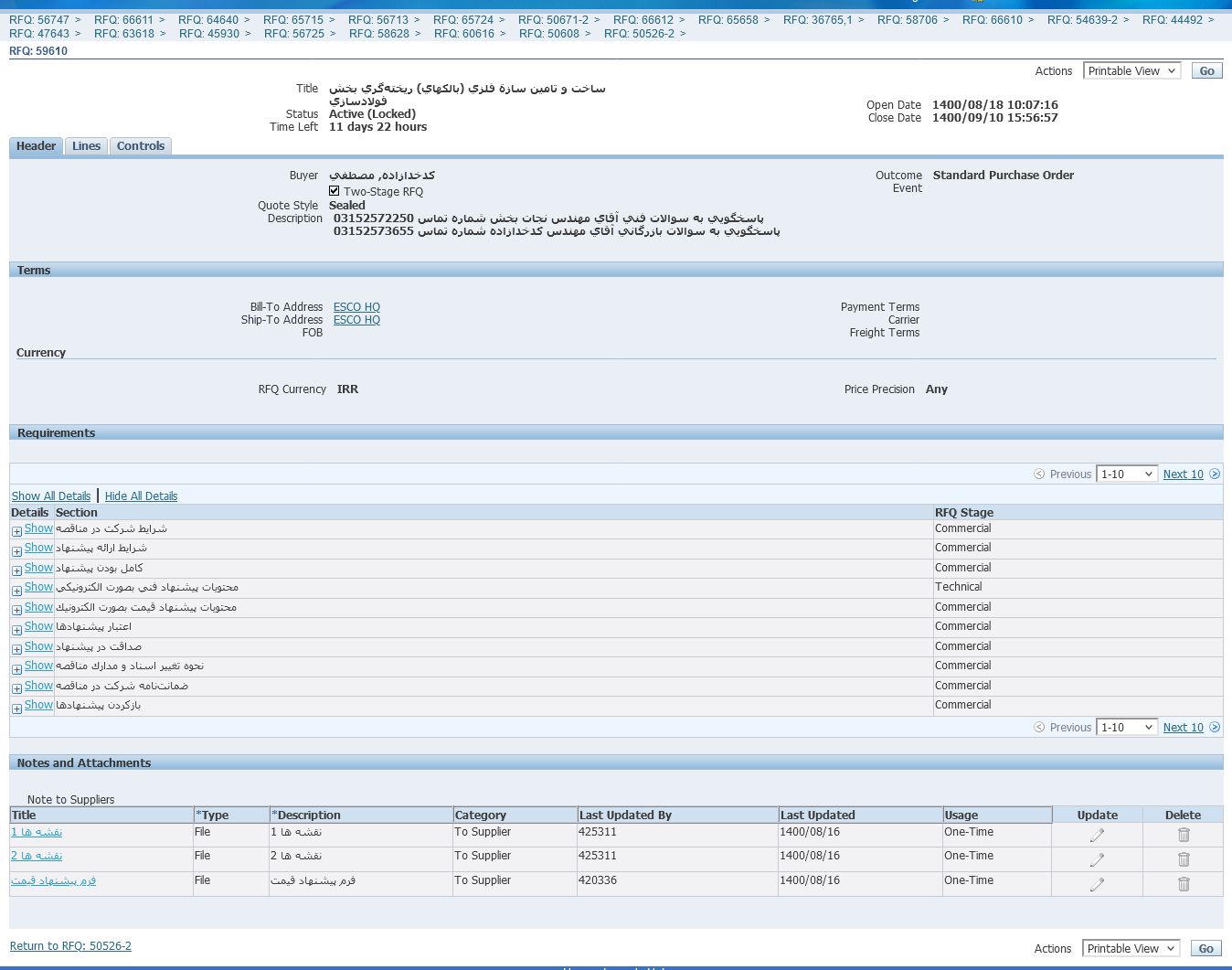This screenshot has height=970, width=1232.
Task: Show details of بازکردن پیشنهادها section
Action: pos(38,705)
